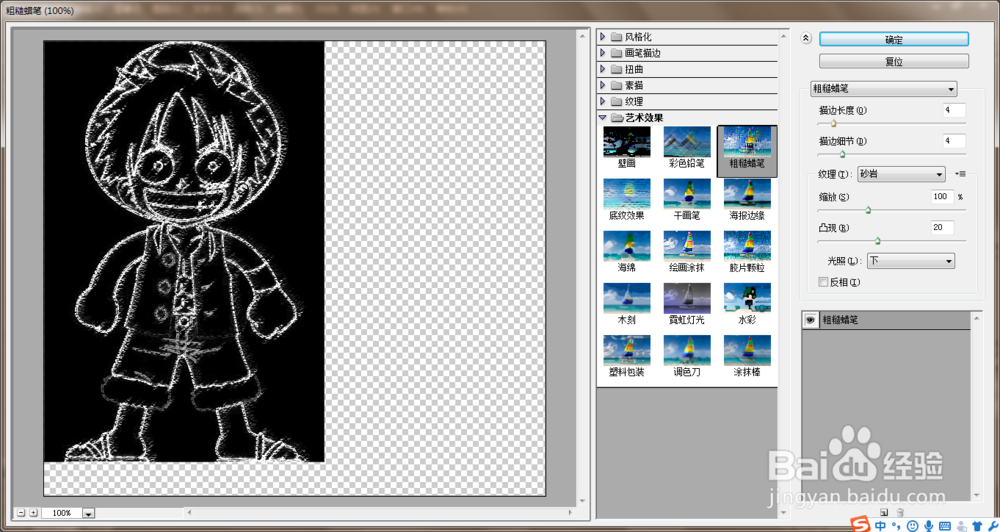Click the microphone voice input icon
This screenshot has width=1000, height=532.
[929, 525]
